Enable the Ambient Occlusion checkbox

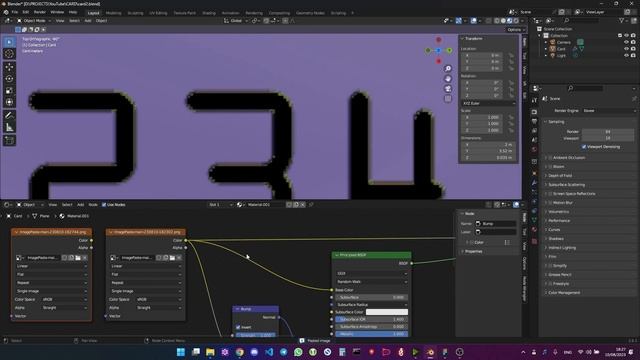(550, 158)
